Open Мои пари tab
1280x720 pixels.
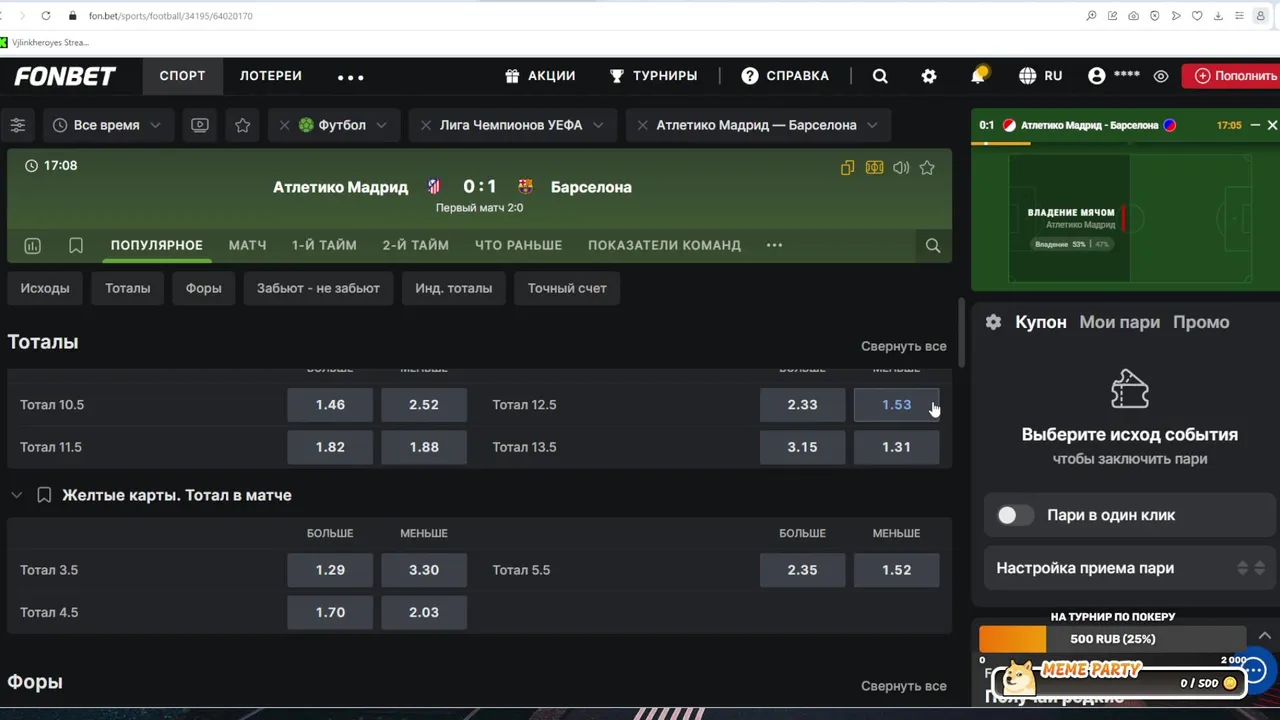point(1119,322)
